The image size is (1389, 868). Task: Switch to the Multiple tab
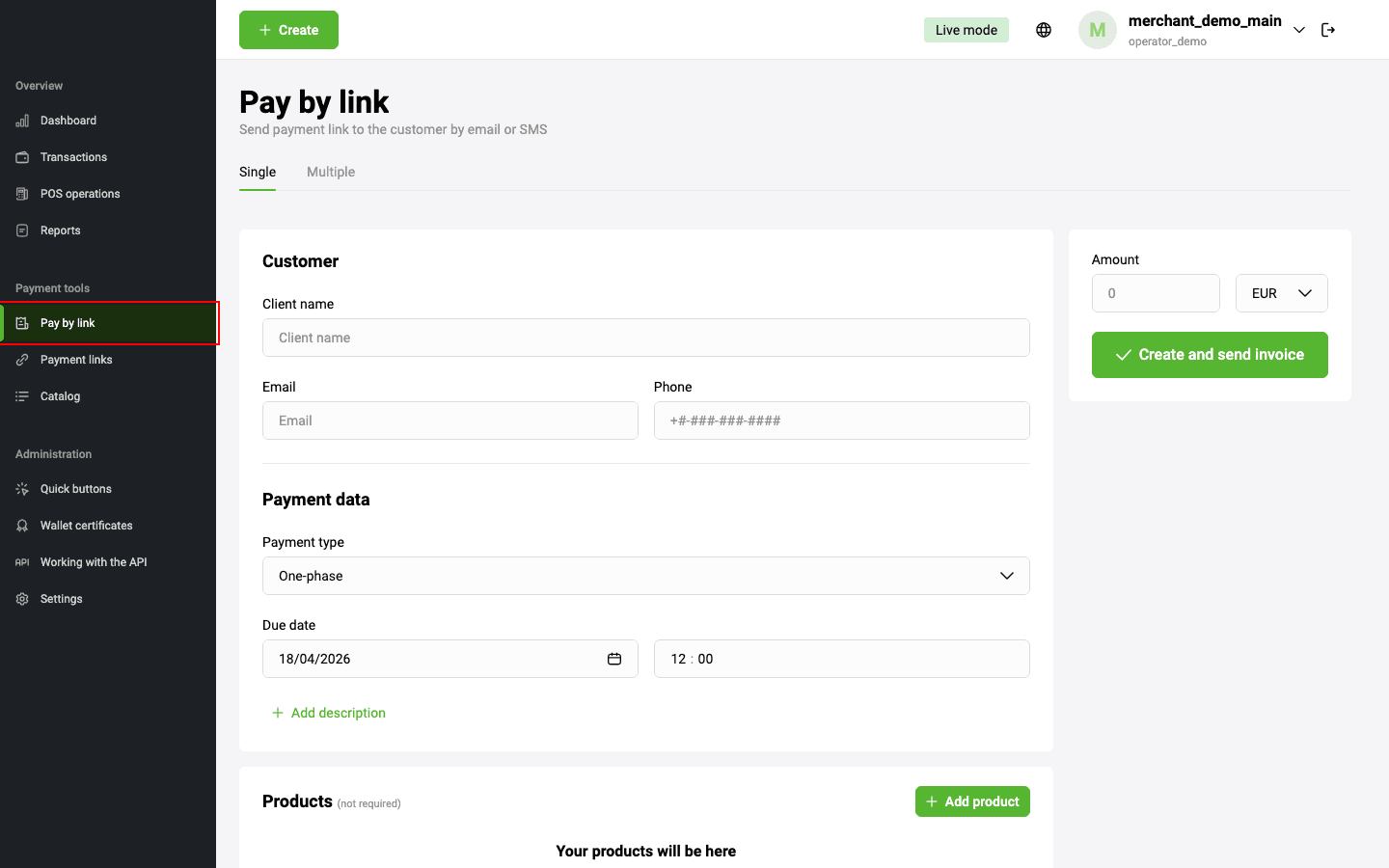coord(331,172)
